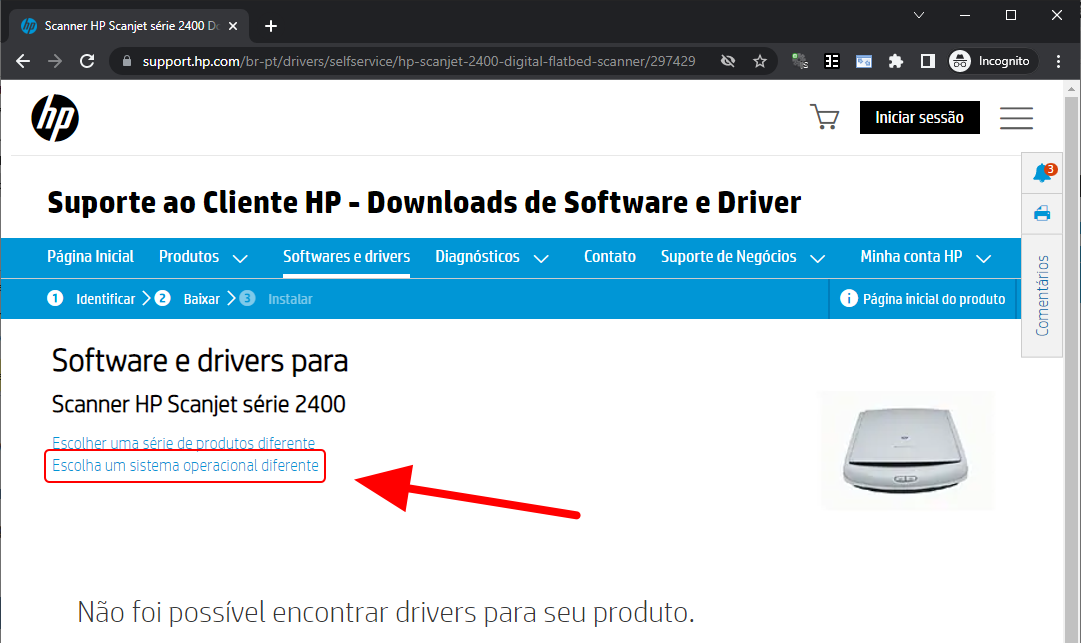Open the tab search chevron
Viewport: 1081px width, 643px height.
pyautogui.click(x=919, y=15)
